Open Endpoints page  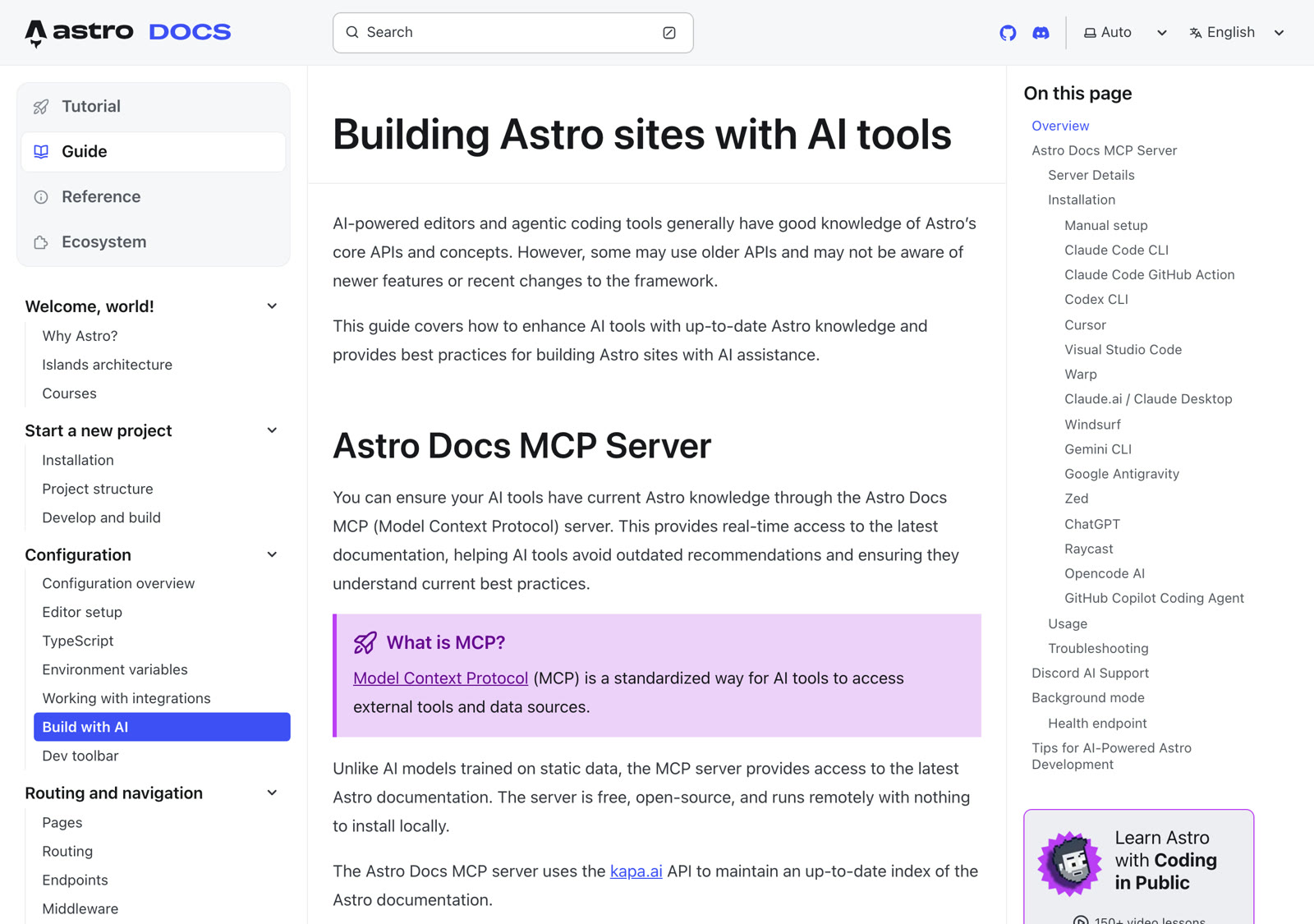pyautogui.click(x=75, y=880)
